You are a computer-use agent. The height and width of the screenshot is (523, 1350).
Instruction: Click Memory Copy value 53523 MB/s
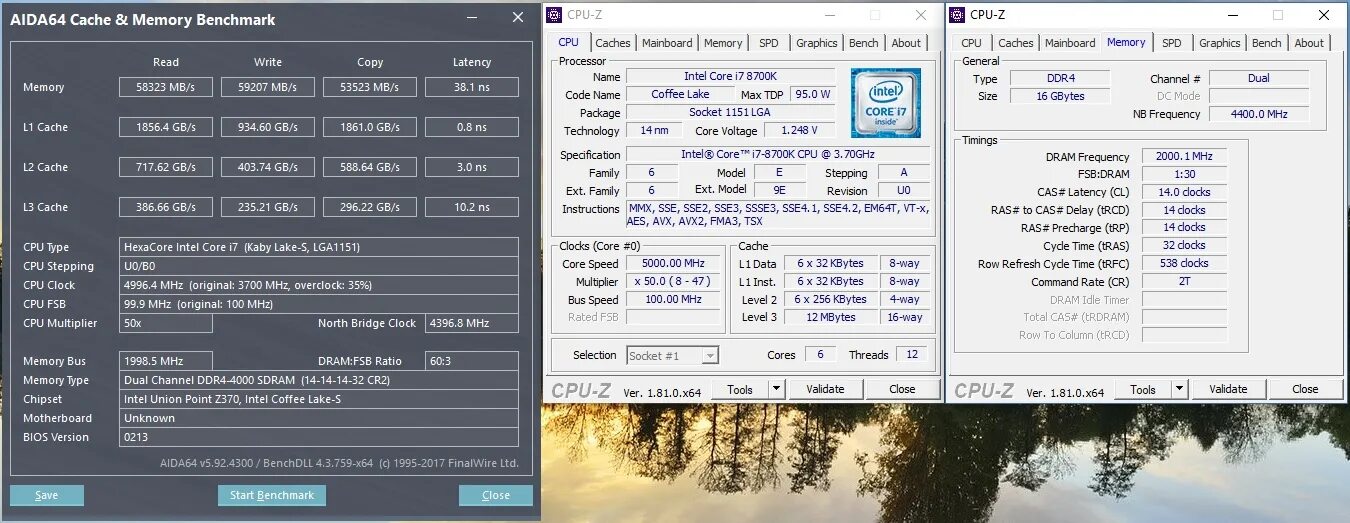(370, 87)
